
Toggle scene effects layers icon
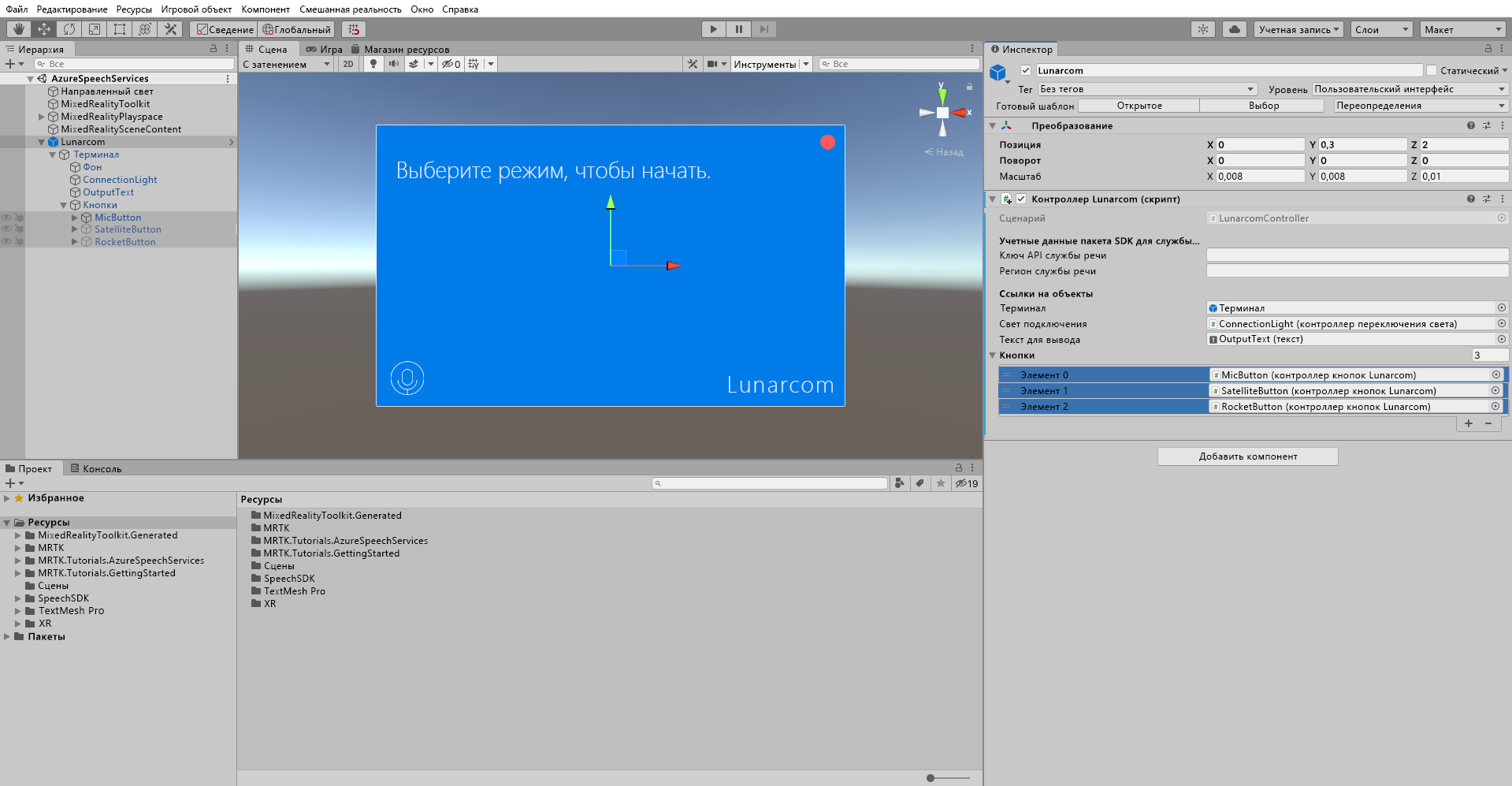pos(414,64)
